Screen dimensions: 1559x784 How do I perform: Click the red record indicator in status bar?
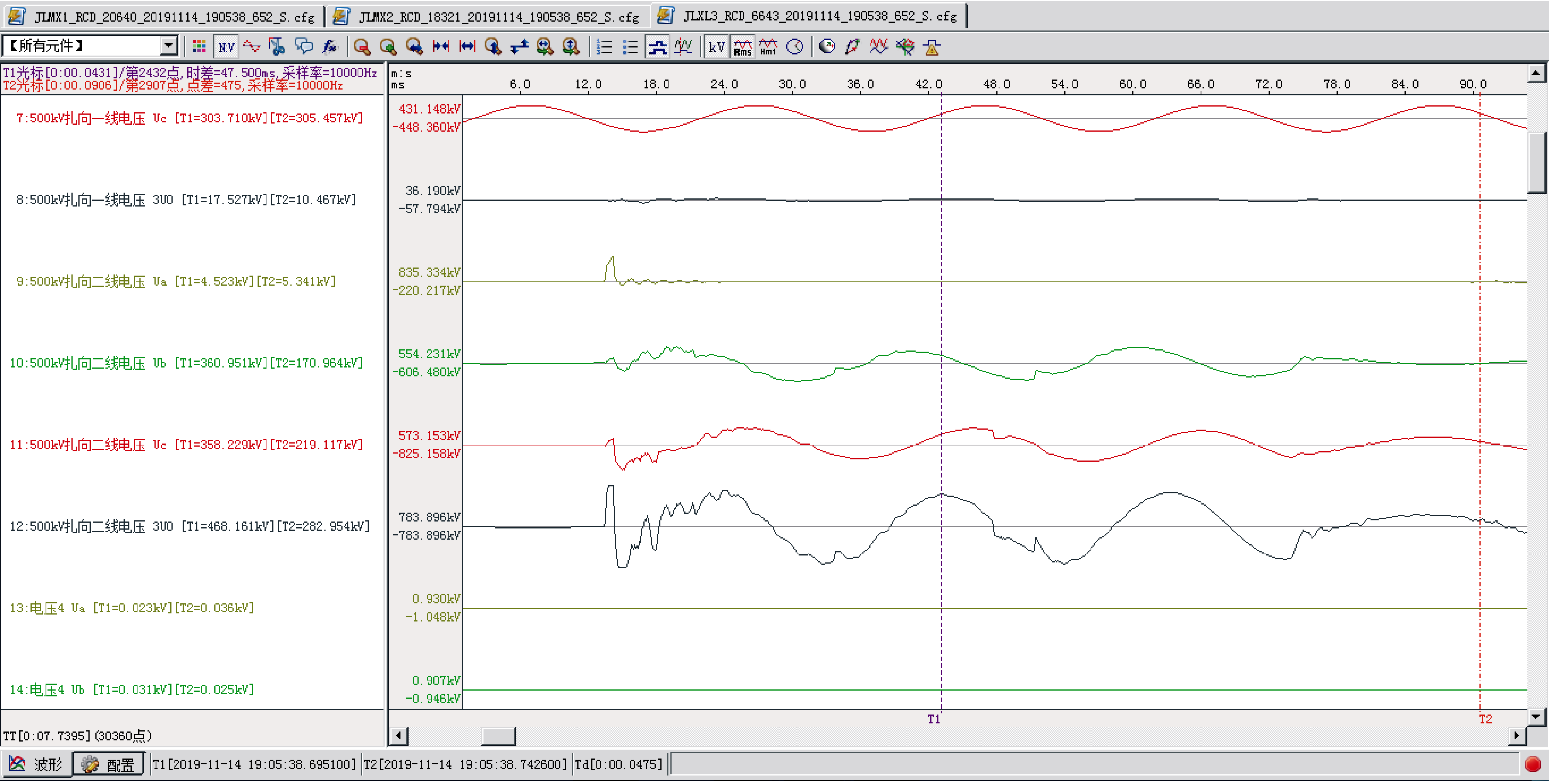(x=1534, y=765)
